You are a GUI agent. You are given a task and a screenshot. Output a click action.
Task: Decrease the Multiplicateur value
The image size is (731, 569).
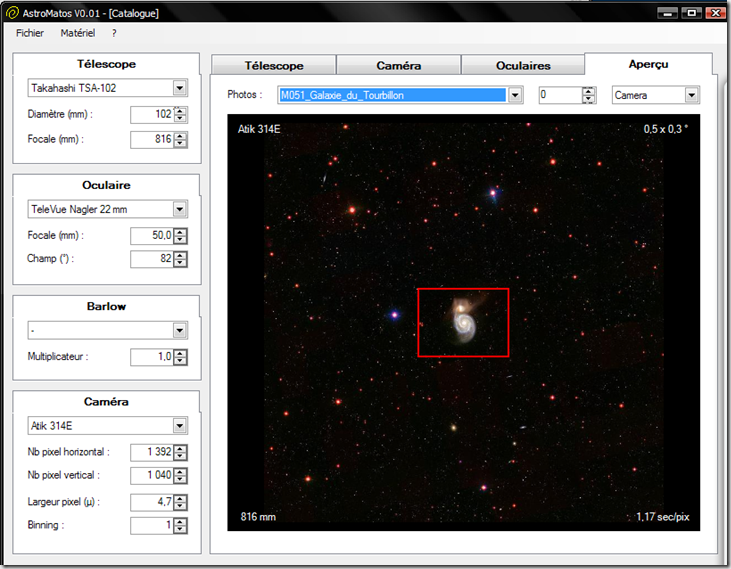(x=180, y=361)
